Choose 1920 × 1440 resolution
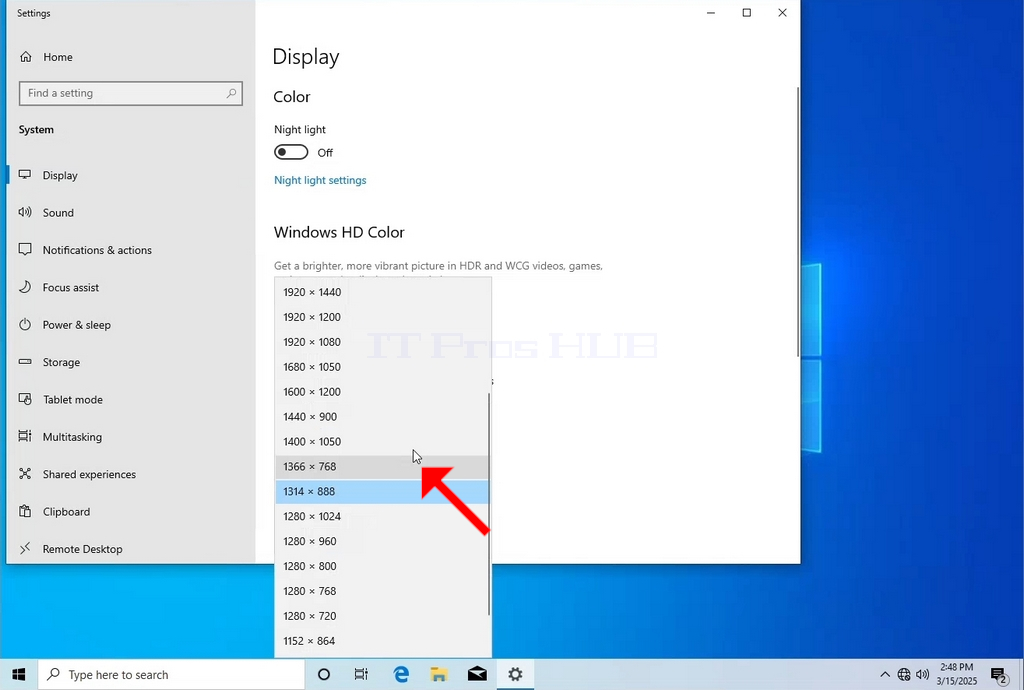The image size is (1024, 690). coord(382,292)
